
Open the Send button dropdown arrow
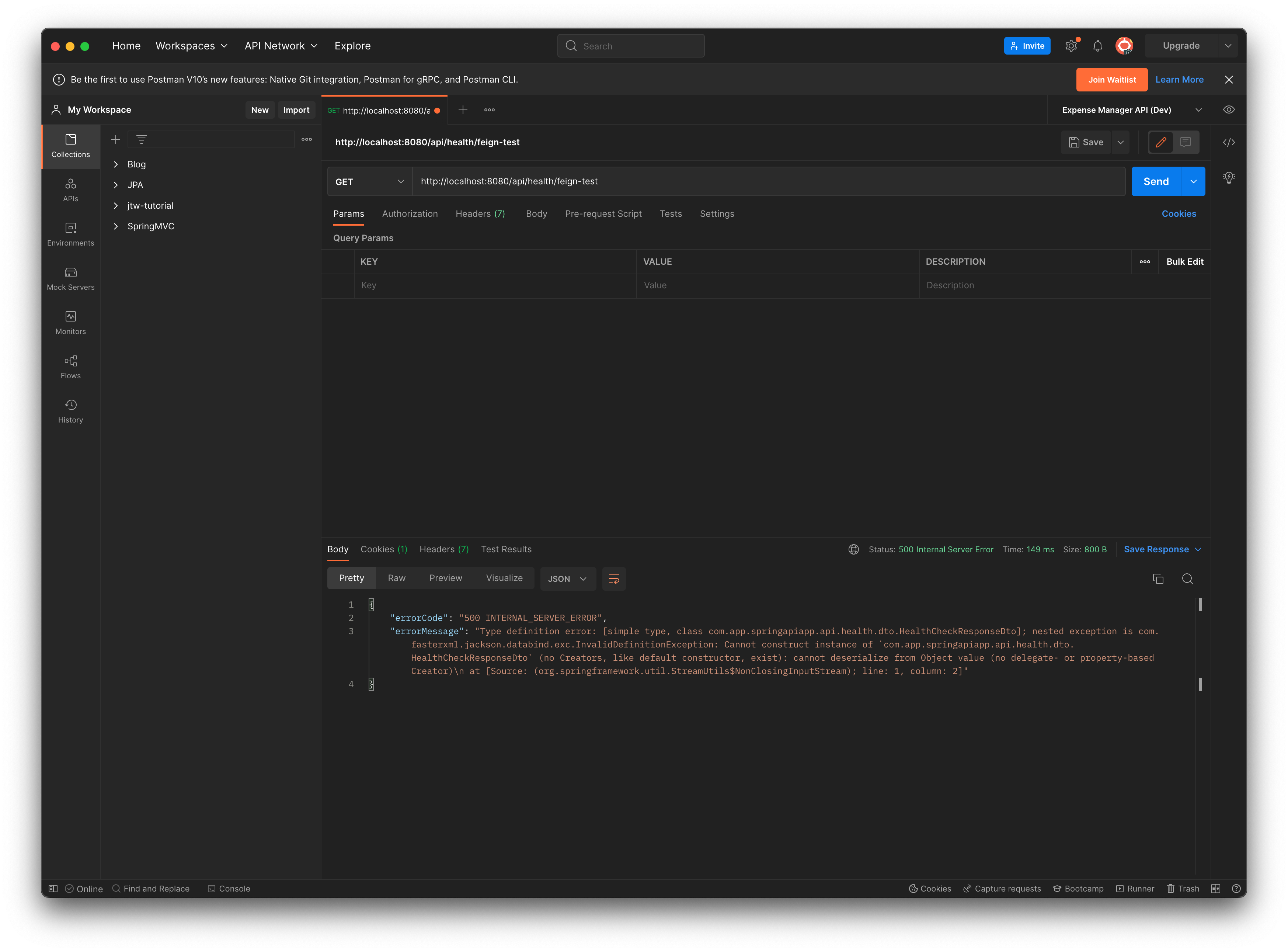1194,182
